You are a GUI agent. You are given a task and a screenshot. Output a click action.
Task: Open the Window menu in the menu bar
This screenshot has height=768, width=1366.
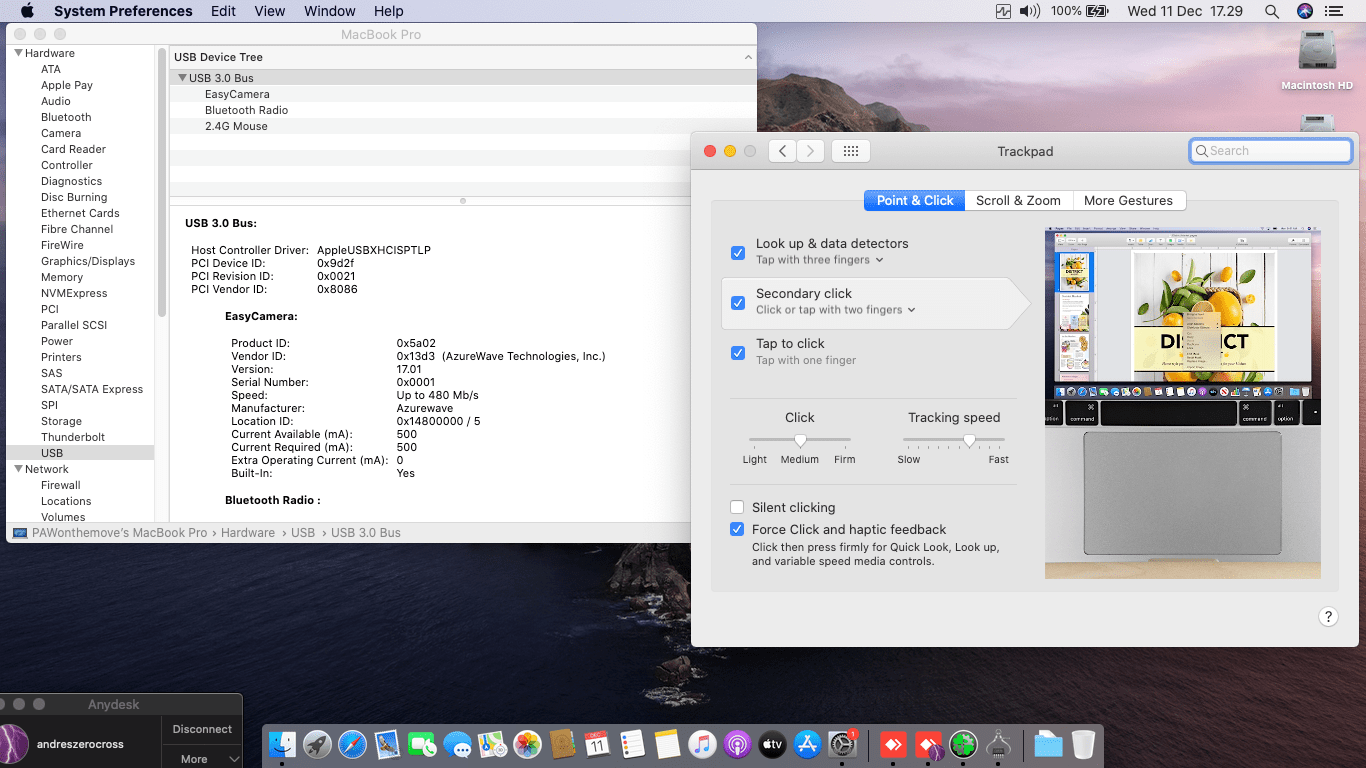tap(329, 11)
